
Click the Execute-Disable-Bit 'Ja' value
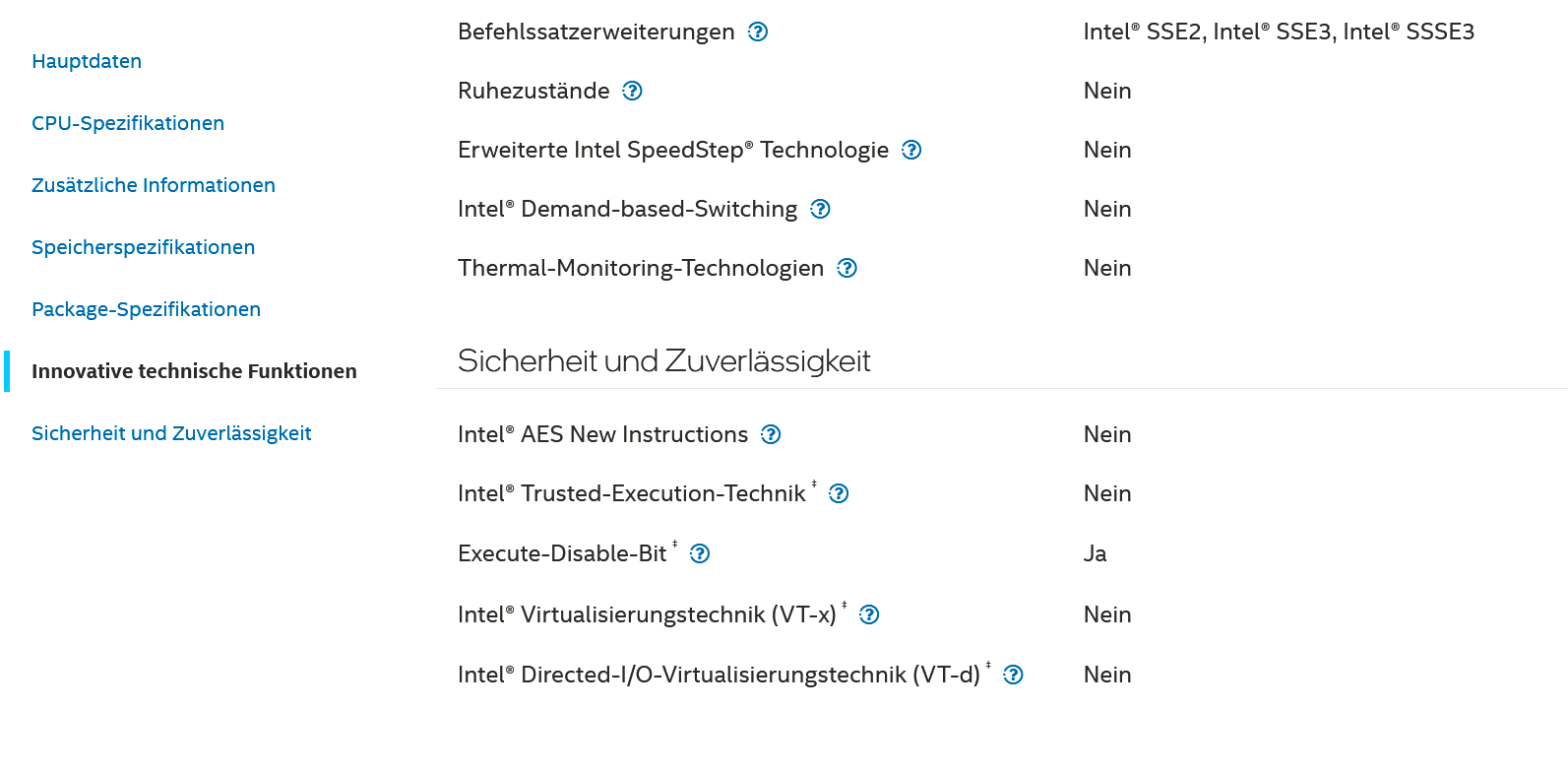pyautogui.click(x=1095, y=553)
